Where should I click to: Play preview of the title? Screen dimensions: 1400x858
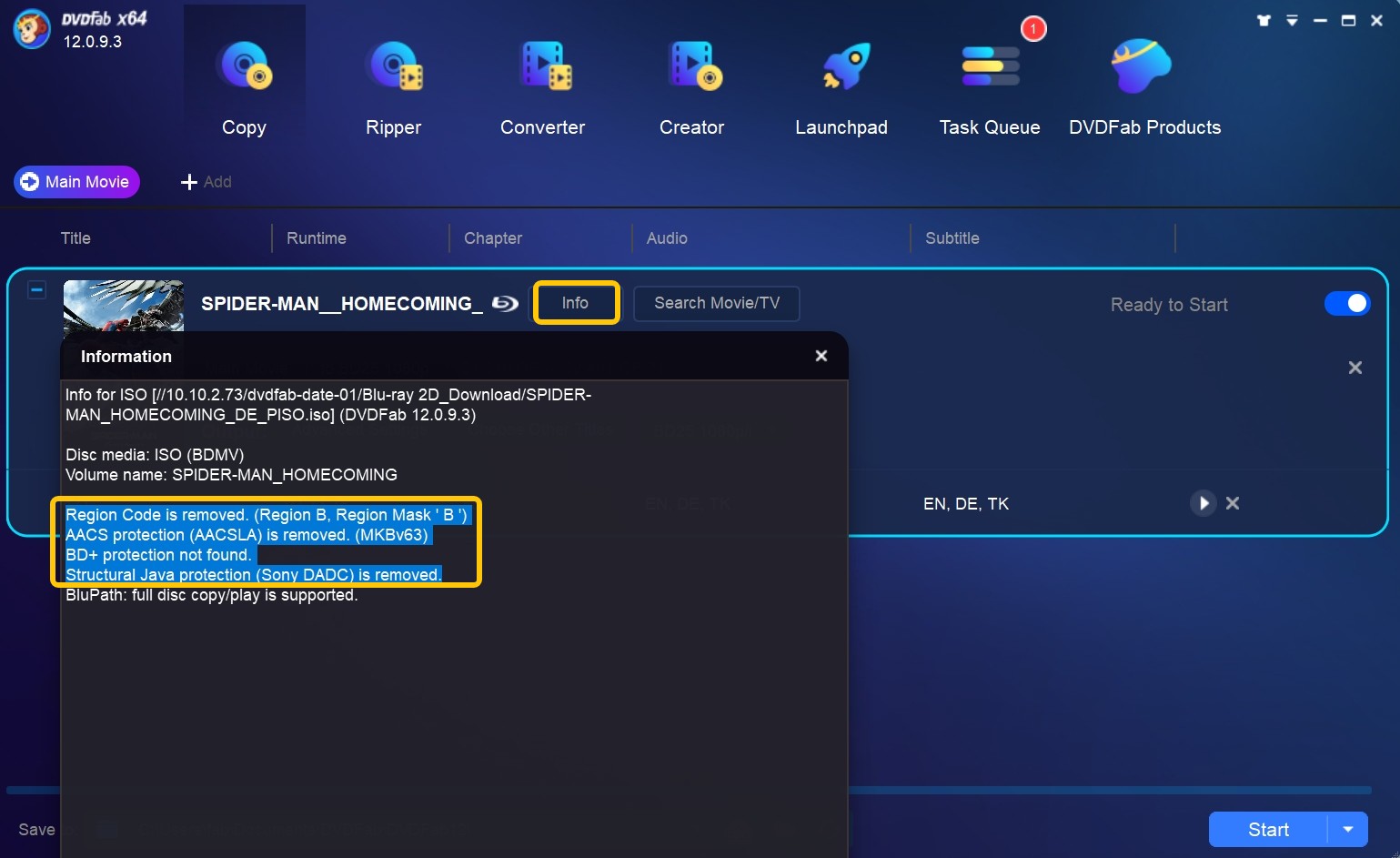click(1203, 503)
